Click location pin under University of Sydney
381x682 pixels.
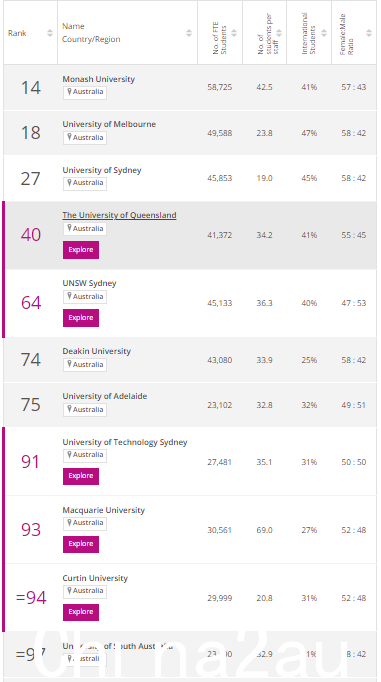tap(69, 183)
